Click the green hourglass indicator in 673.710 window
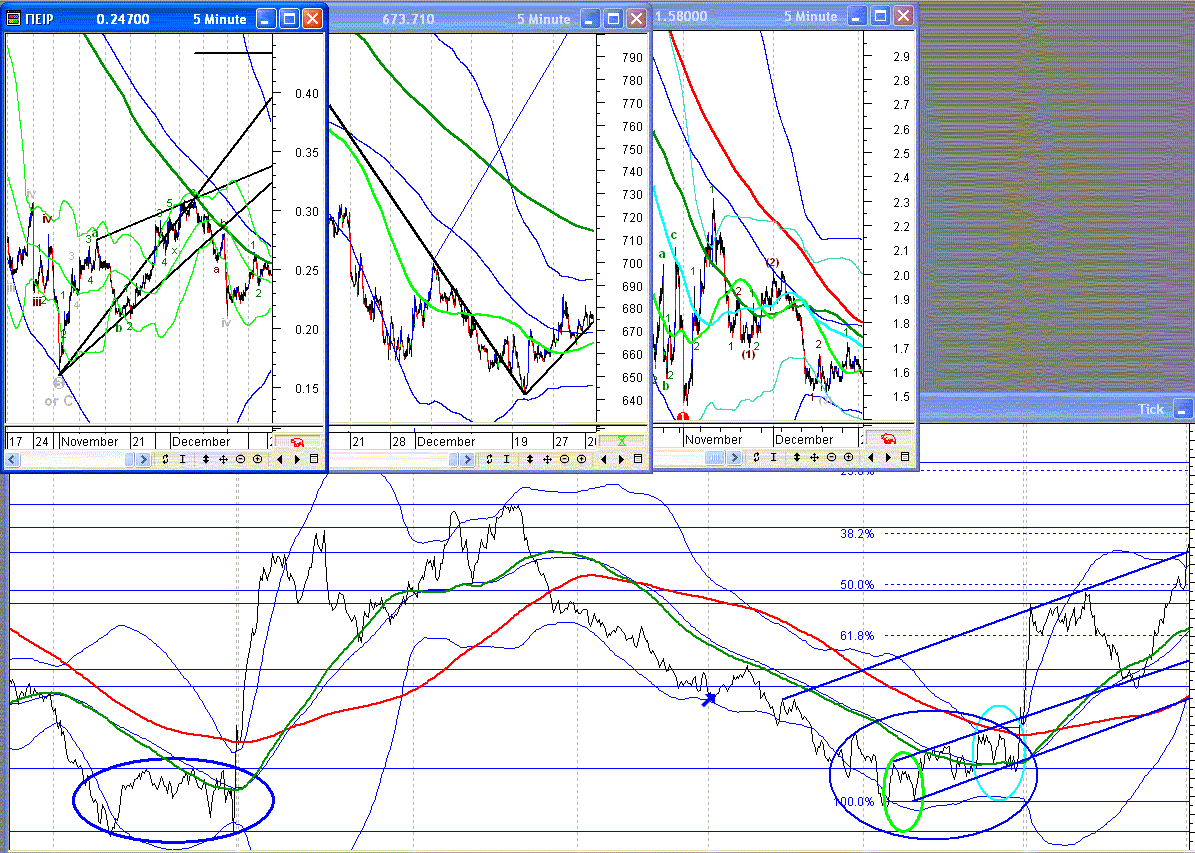The width and height of the screenshot is (1195, 853). pos(622,441)
